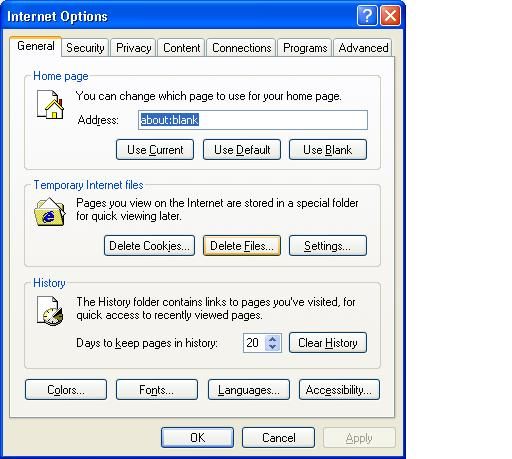
Task: Click the Temporary Internet files folder icon
Action: coord(50,212)
